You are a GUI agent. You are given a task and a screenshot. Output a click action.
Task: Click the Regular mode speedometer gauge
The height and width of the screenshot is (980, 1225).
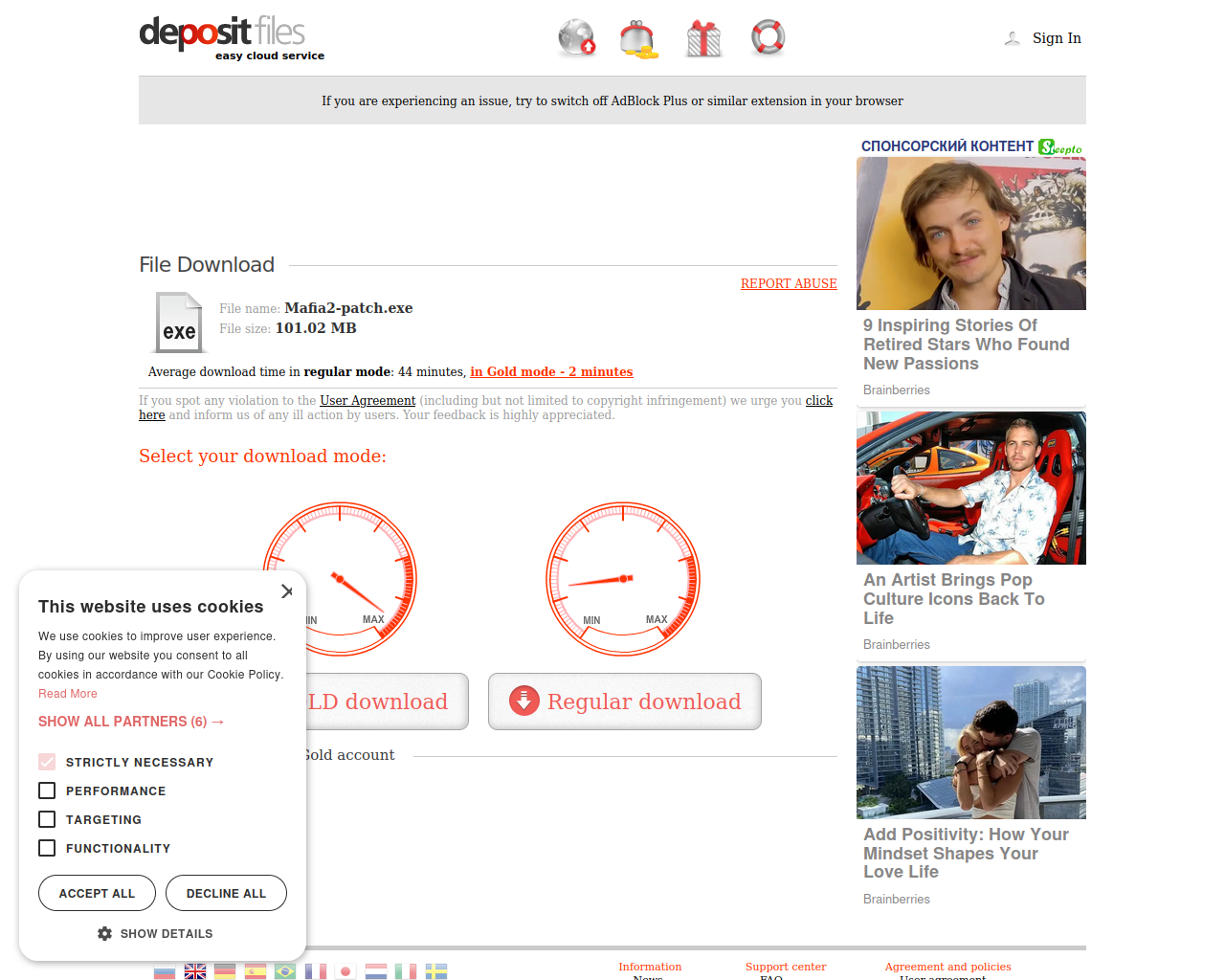[623, 579]
